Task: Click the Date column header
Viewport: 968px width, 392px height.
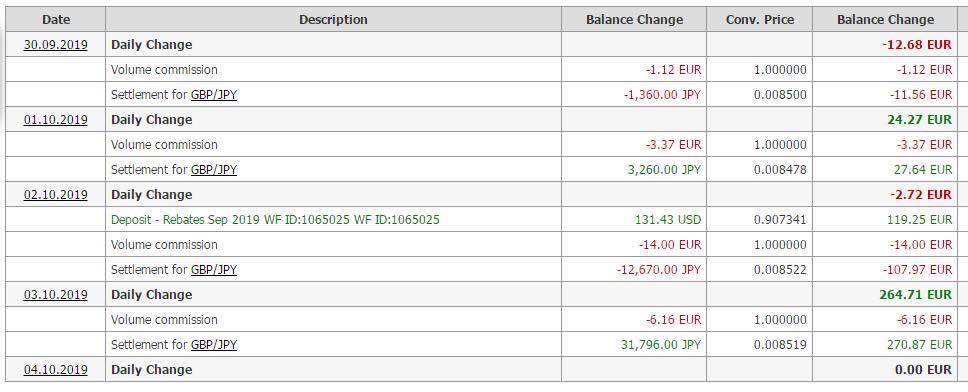Action: point(56,19)
